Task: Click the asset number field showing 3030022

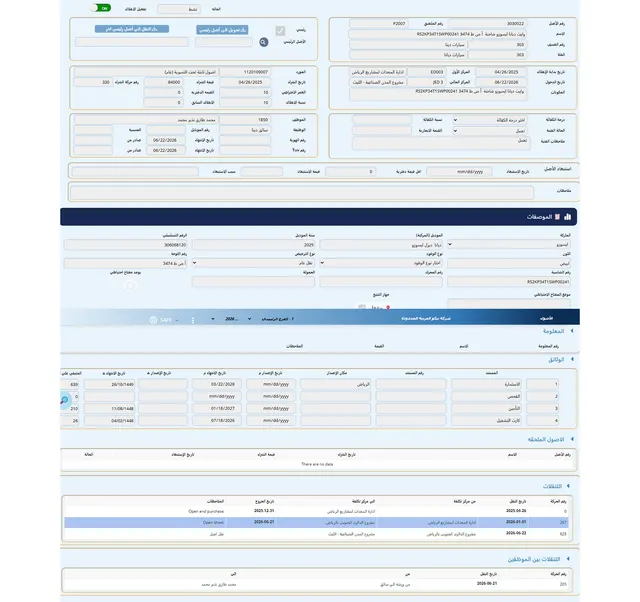Action: coord(487,24)
